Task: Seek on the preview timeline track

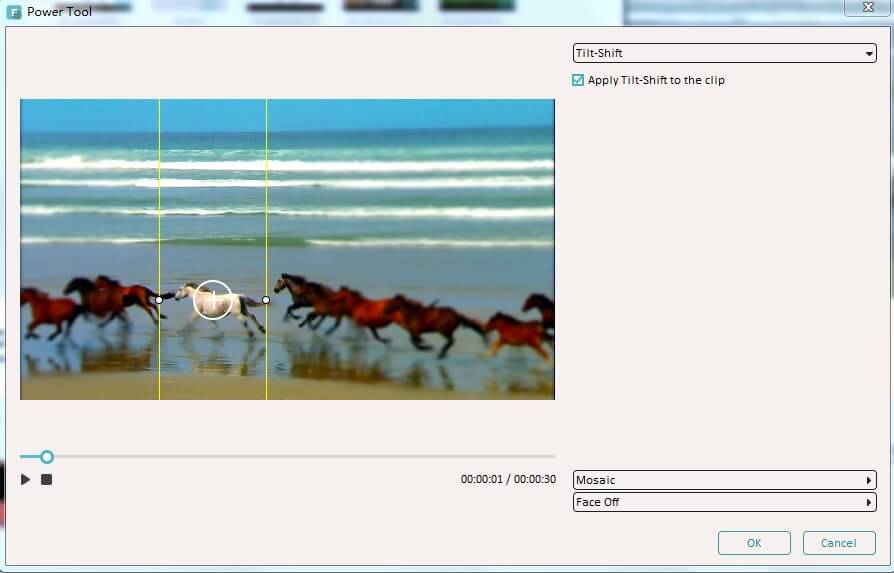Action: click(x=287, y=457)
